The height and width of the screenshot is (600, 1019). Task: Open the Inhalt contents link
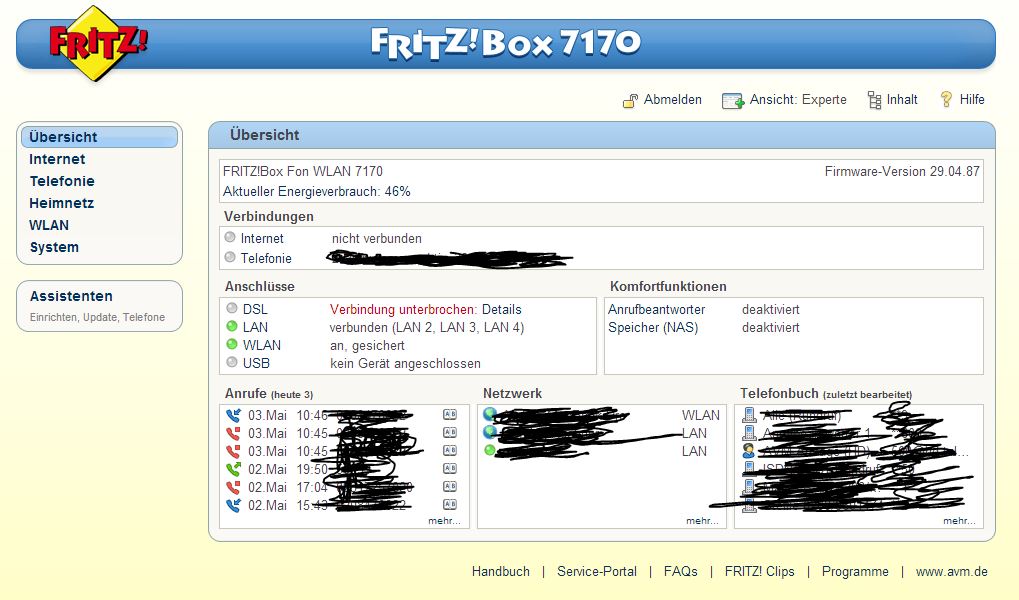click(x=902, y=99)
